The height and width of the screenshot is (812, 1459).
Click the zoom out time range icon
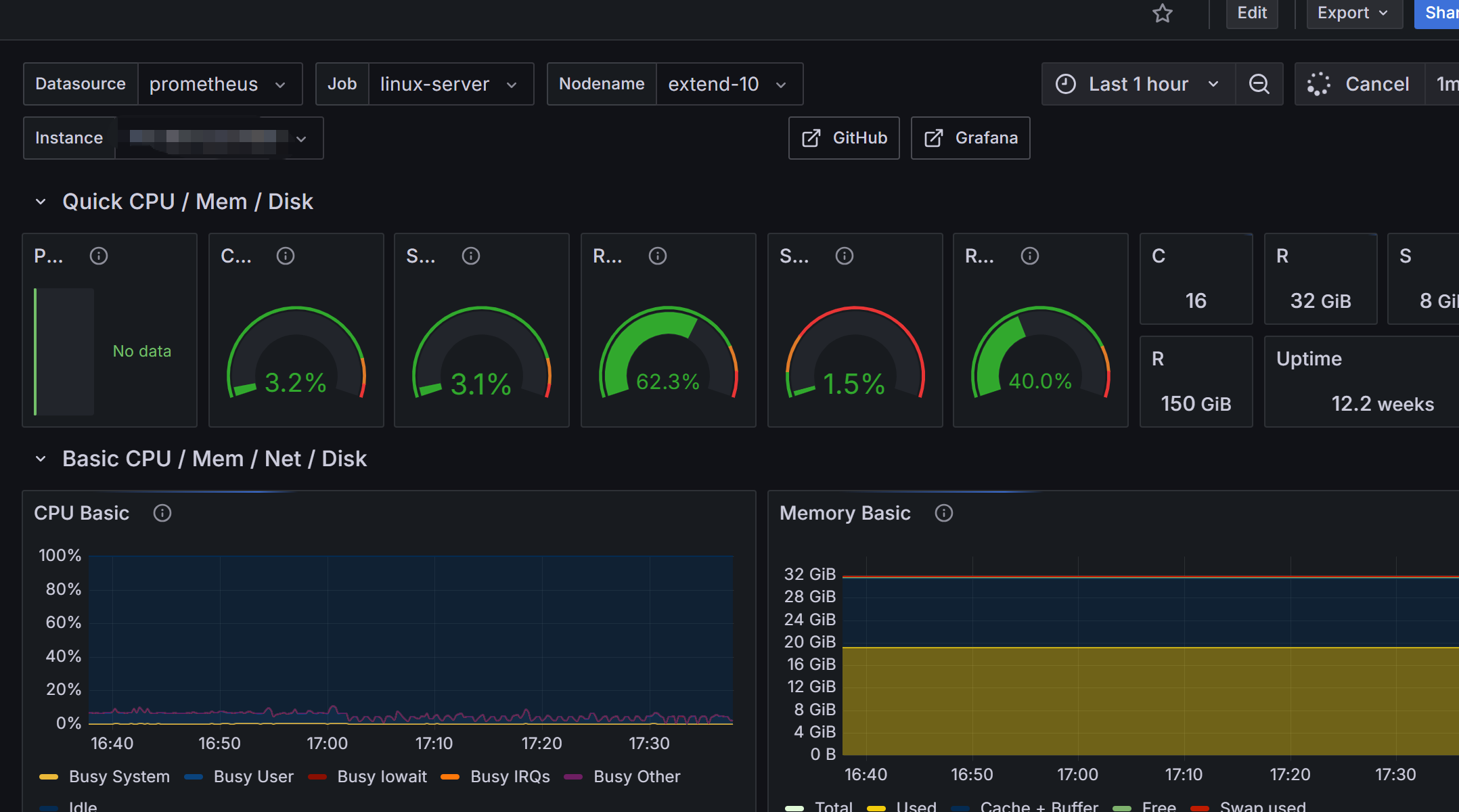point(1259,84)
